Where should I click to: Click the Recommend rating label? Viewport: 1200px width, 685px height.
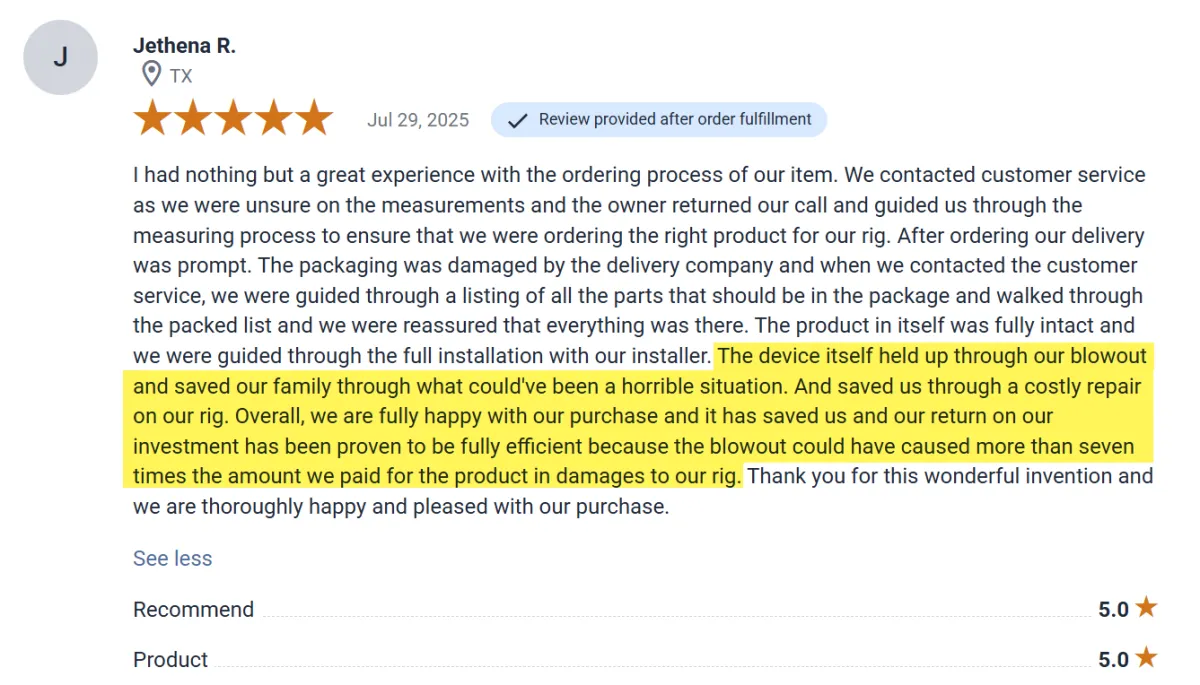click(193, 609)
